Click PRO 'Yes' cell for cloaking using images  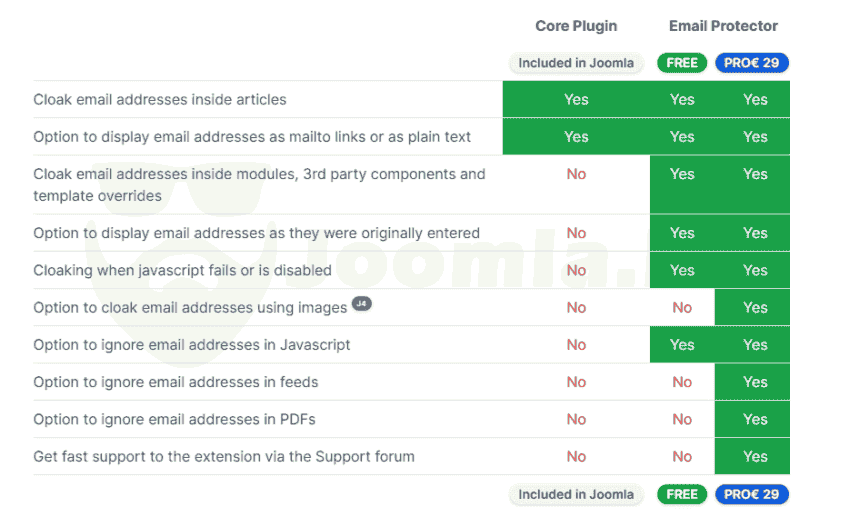tap(755, 308)
